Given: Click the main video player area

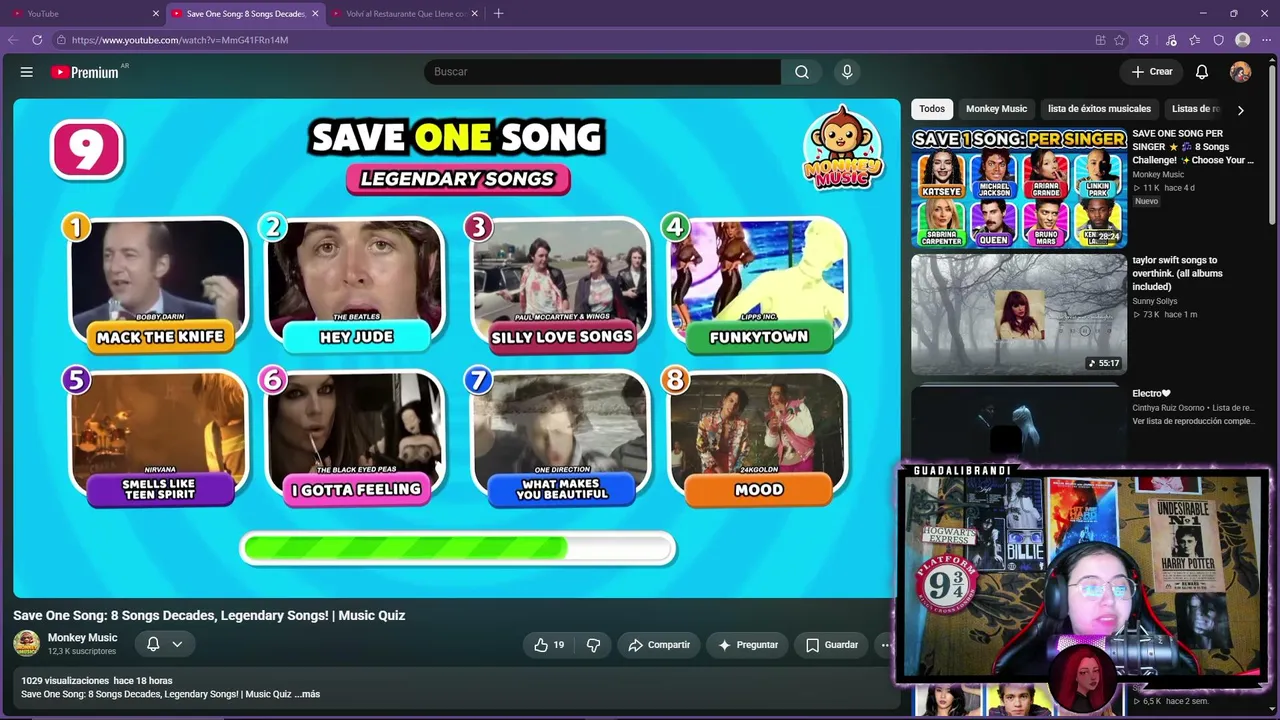Looking at the screenshot, I should coord(456,348).
